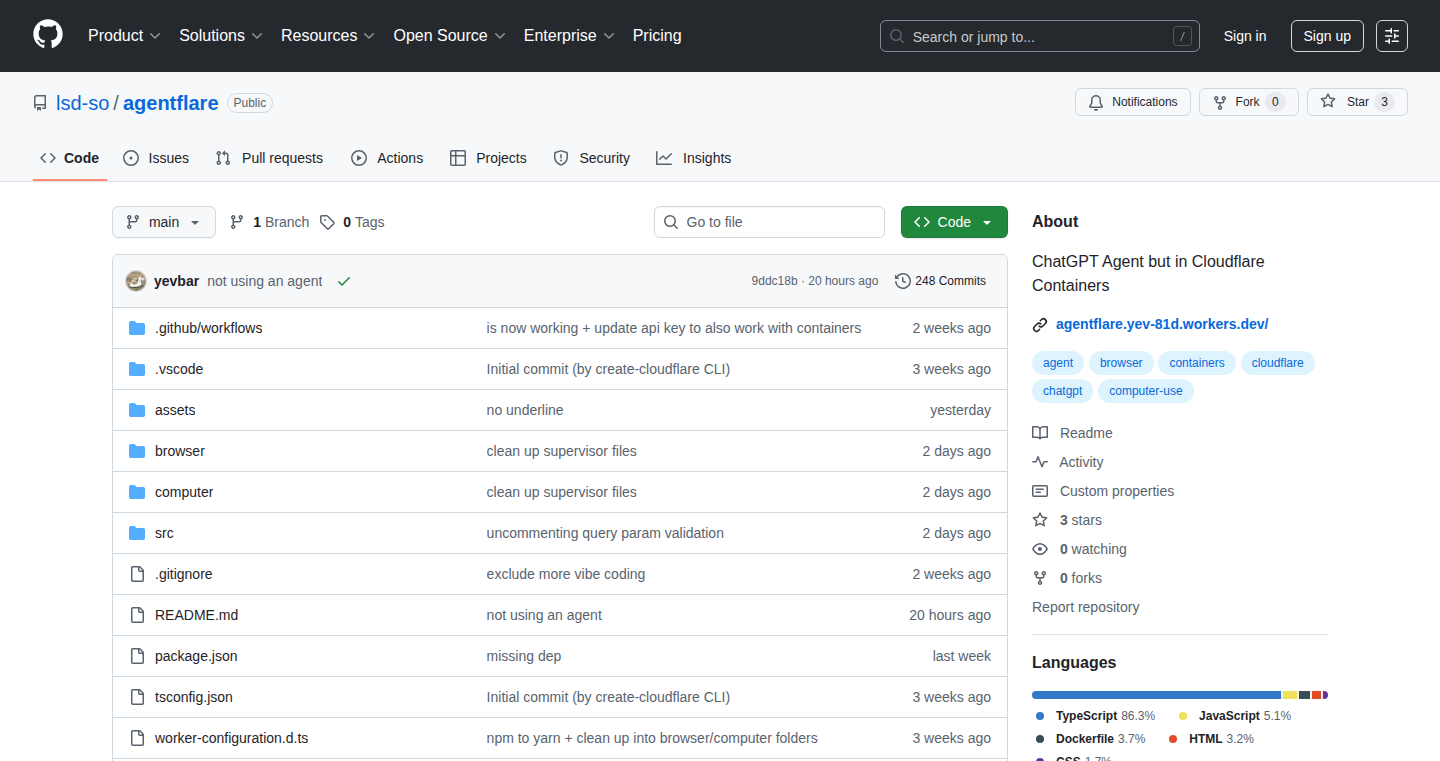Click the browser folder icon
This screenshot has height=761, width=1440.
tap(137, 451)
